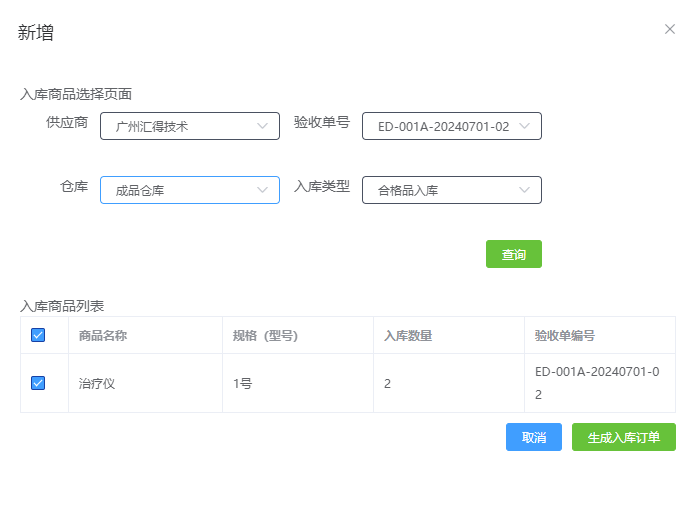The width and height of the screenshot is (693, 505).
Task: Click the green 查询 button
Action: click(513, 254)
